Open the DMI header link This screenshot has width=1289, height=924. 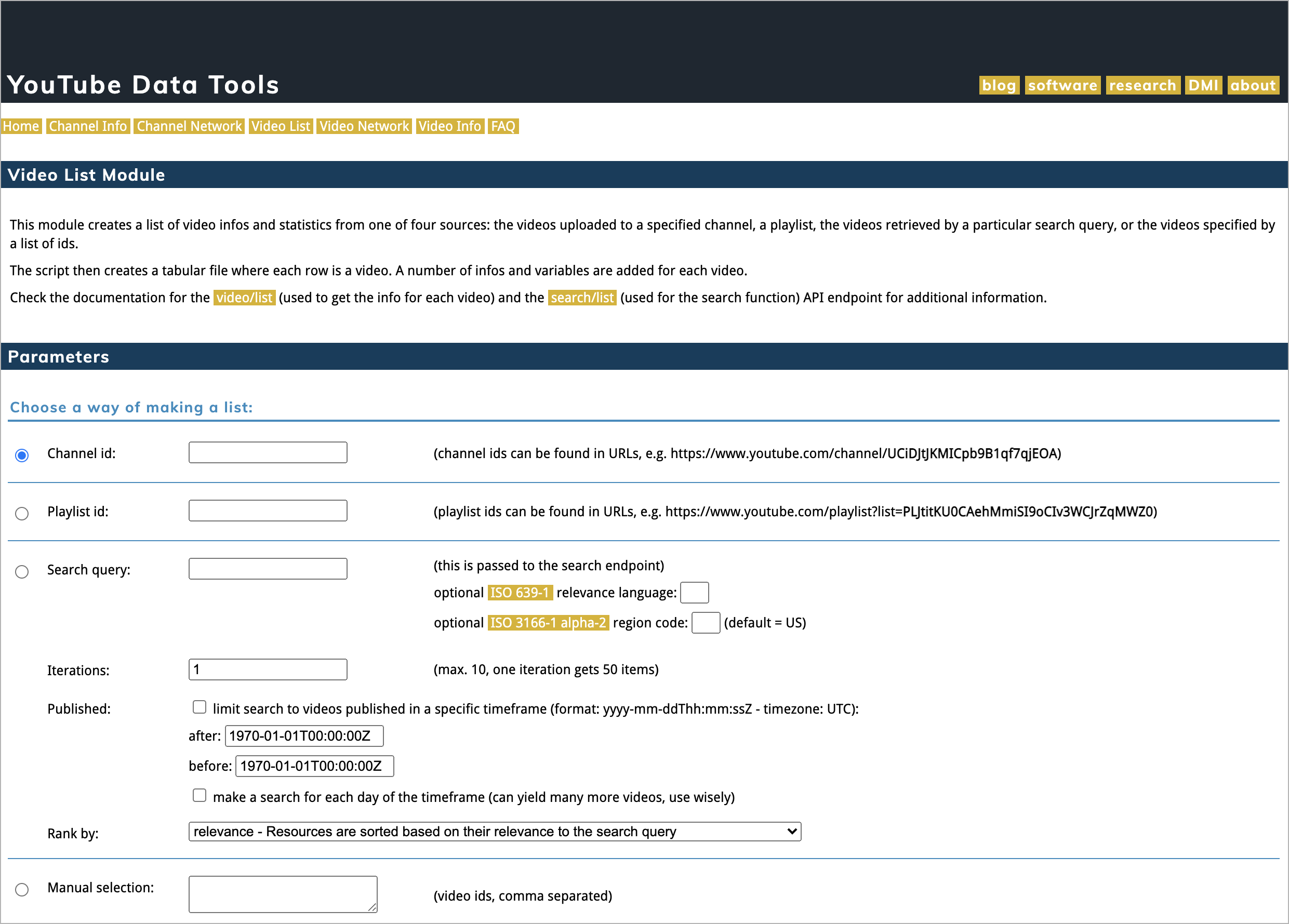1203,85
